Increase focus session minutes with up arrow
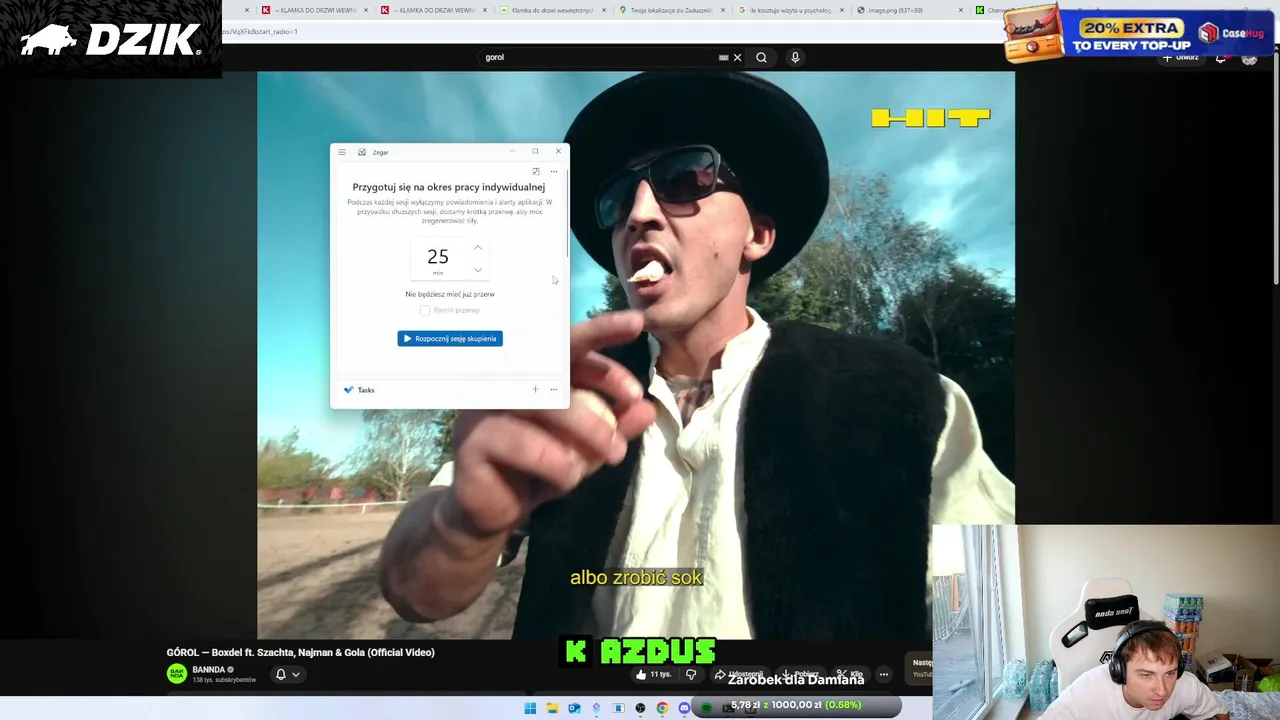This screenshot has height=720, width=1280. click(478, 247)
